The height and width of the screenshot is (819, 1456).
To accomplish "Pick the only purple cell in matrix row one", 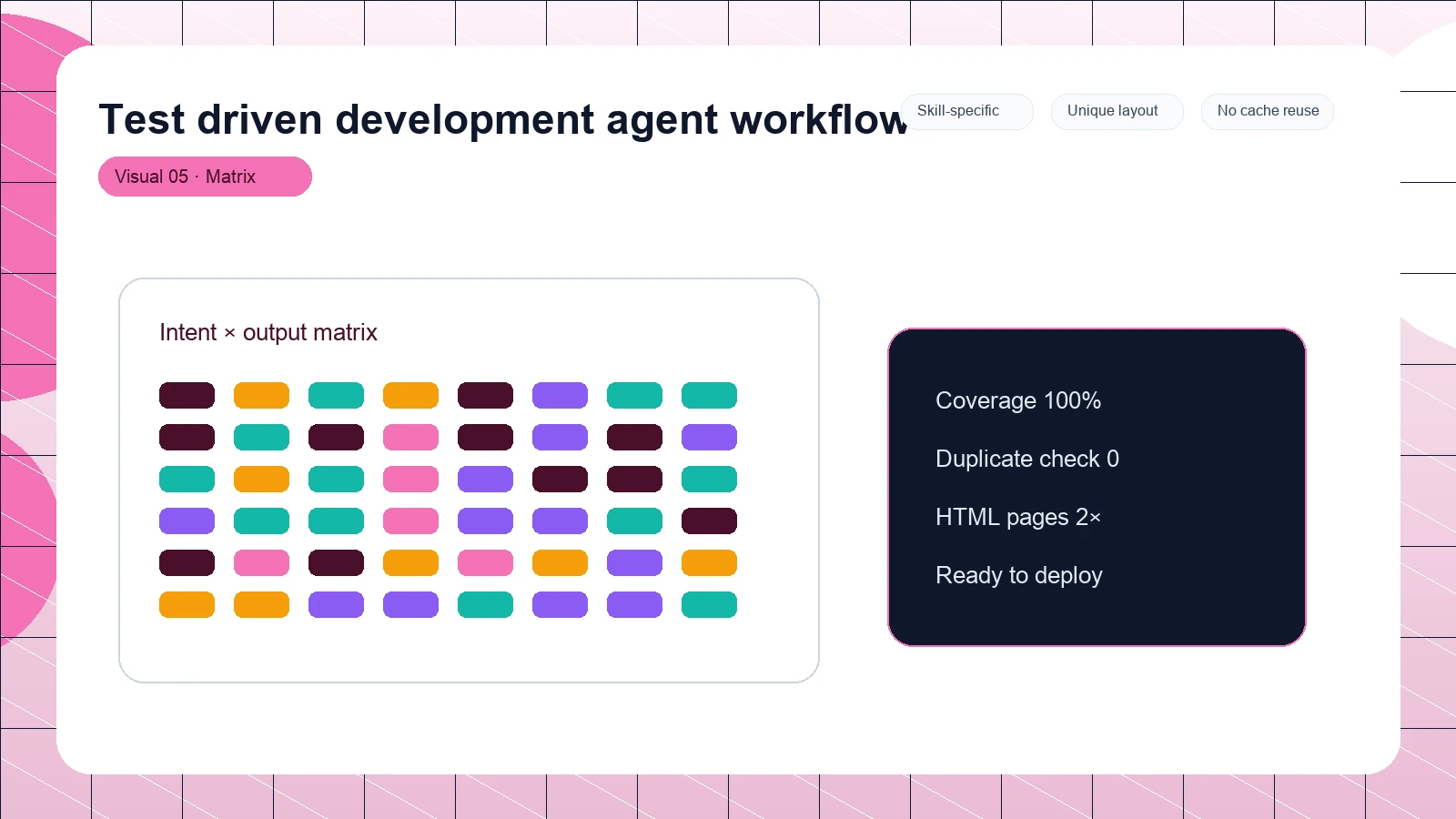I will [x=560, y=396].
